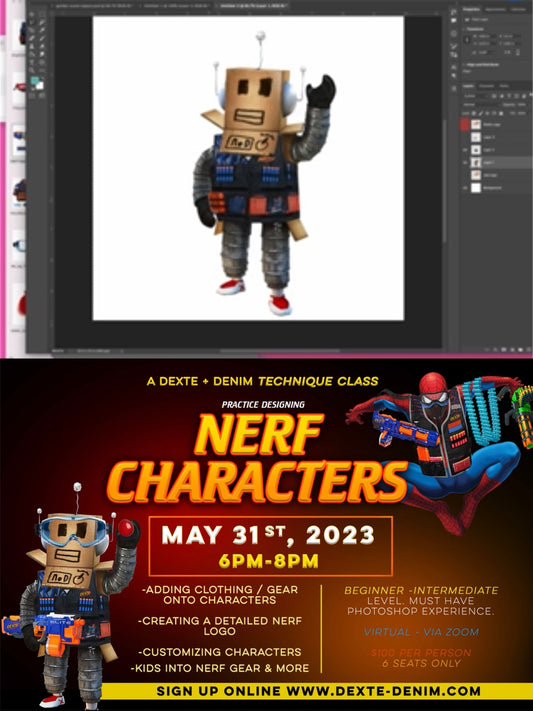Switch to the Layers tab

[x=469, y=86]
